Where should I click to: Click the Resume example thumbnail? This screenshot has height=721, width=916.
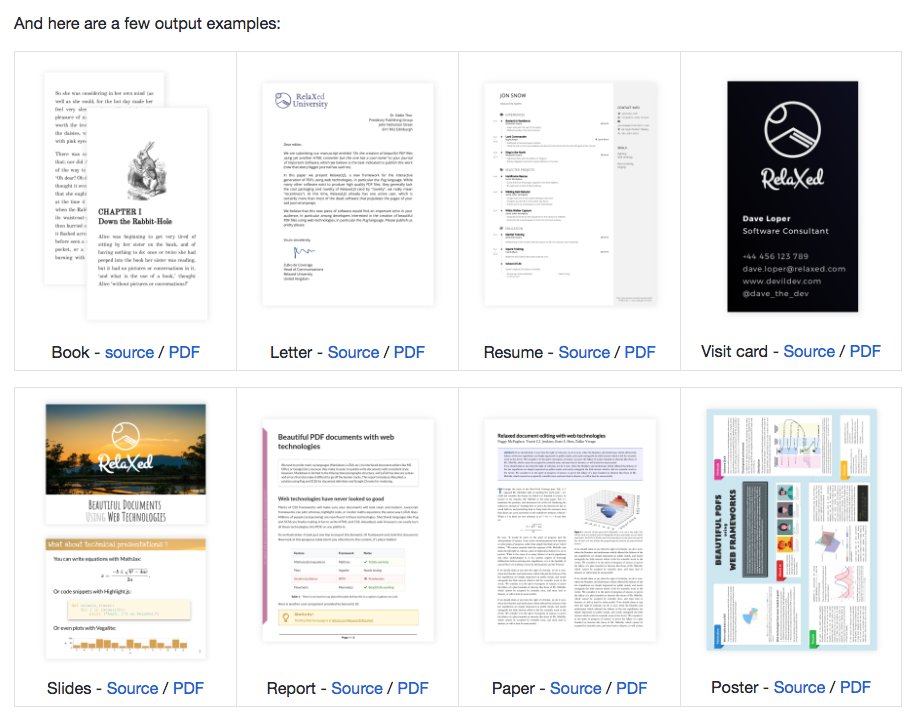click(x=570, y=194)
